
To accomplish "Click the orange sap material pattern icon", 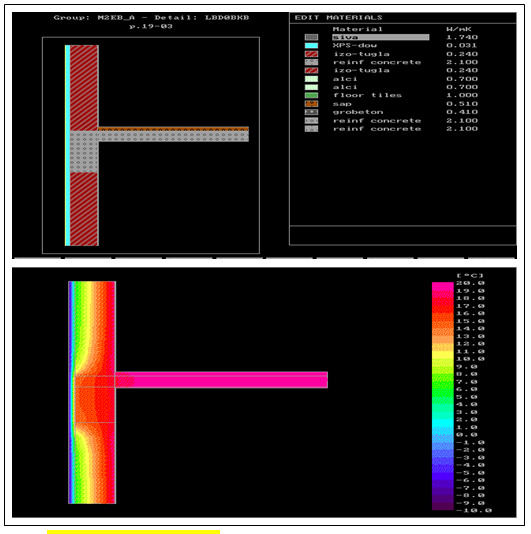I will tap(311, 104).
